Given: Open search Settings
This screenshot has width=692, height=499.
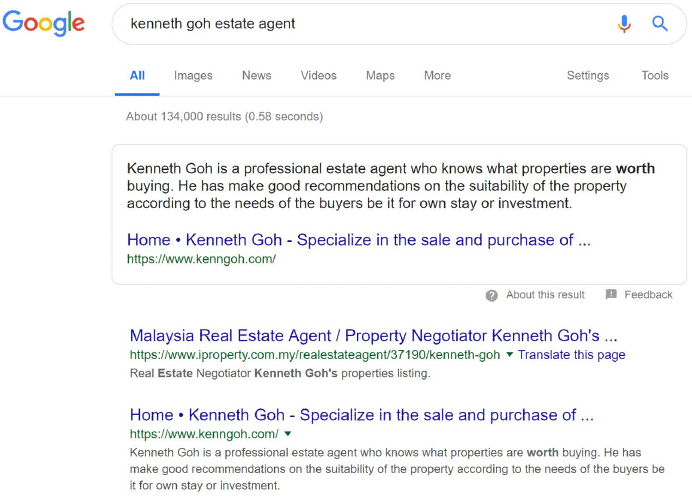Looking at the screenshot, I should click(x=588, y=75).
